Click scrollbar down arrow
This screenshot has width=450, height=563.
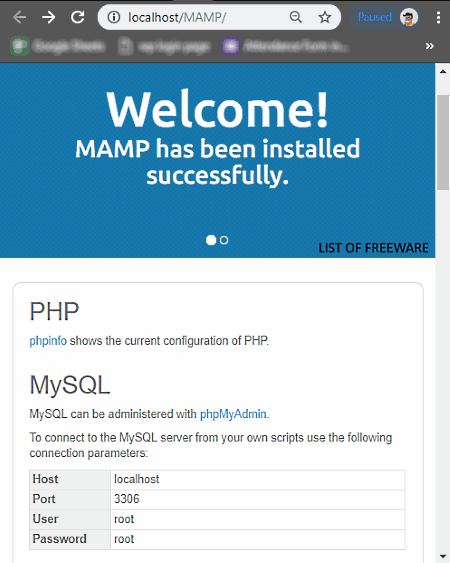coord(443,557)
